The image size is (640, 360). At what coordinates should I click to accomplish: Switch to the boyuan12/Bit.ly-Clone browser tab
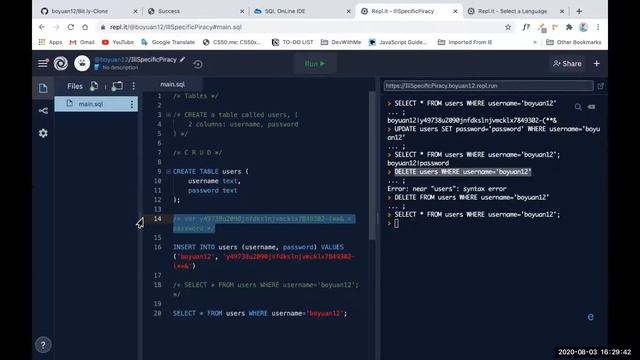[89, 11]
